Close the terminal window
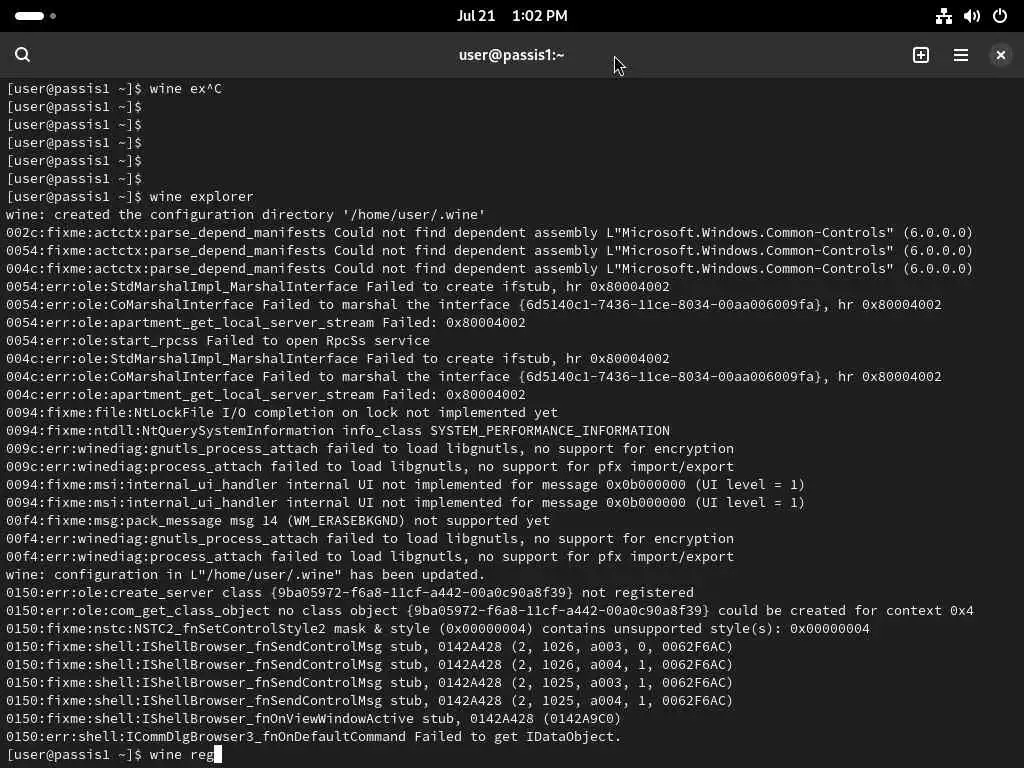Viewport: 1024px width, 768px height. point(1000,55)
